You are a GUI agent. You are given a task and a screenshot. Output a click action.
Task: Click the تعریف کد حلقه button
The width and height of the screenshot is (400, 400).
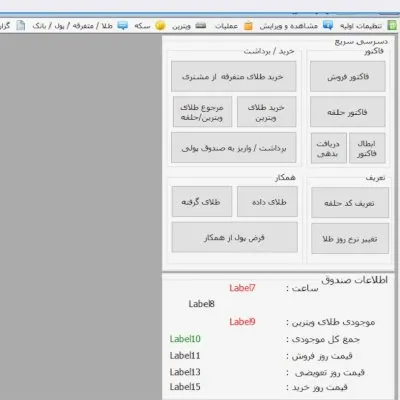[x=350, y=203]
